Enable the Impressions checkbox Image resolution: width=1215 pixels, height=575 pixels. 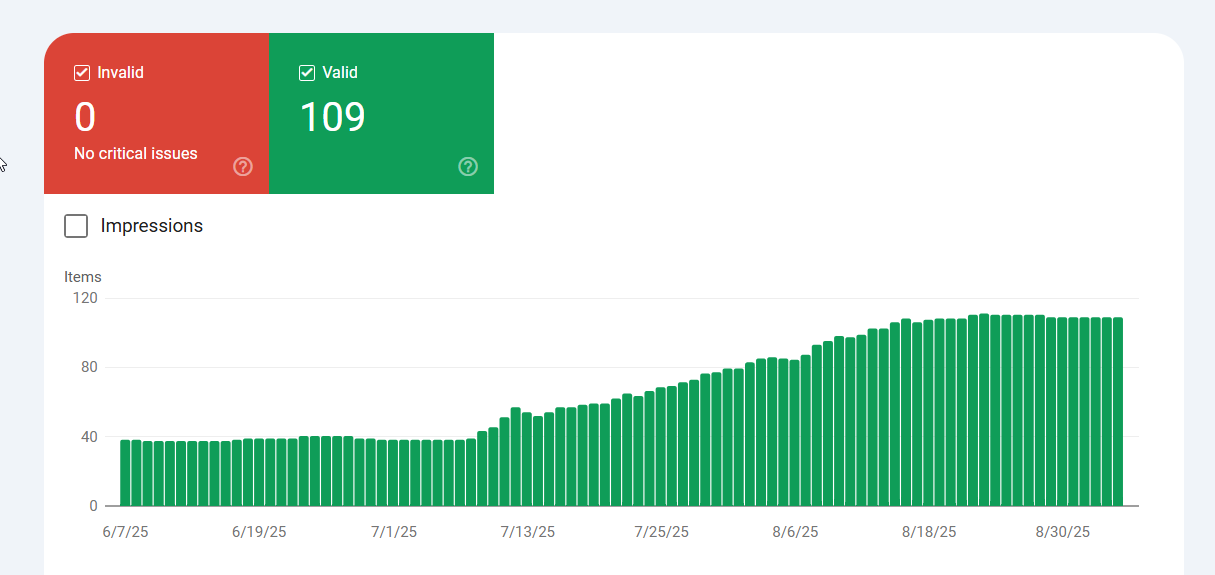pyautogui.click(x=76, y=226)
